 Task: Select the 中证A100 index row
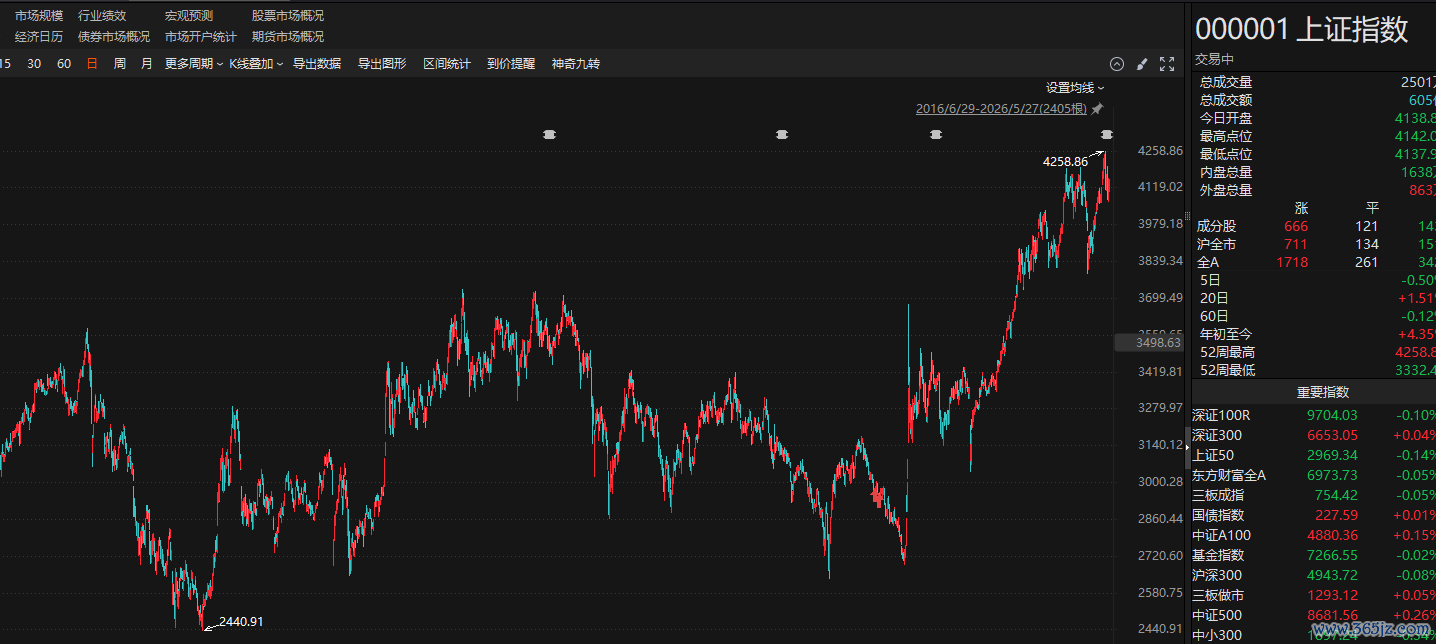click(1314, 535)
